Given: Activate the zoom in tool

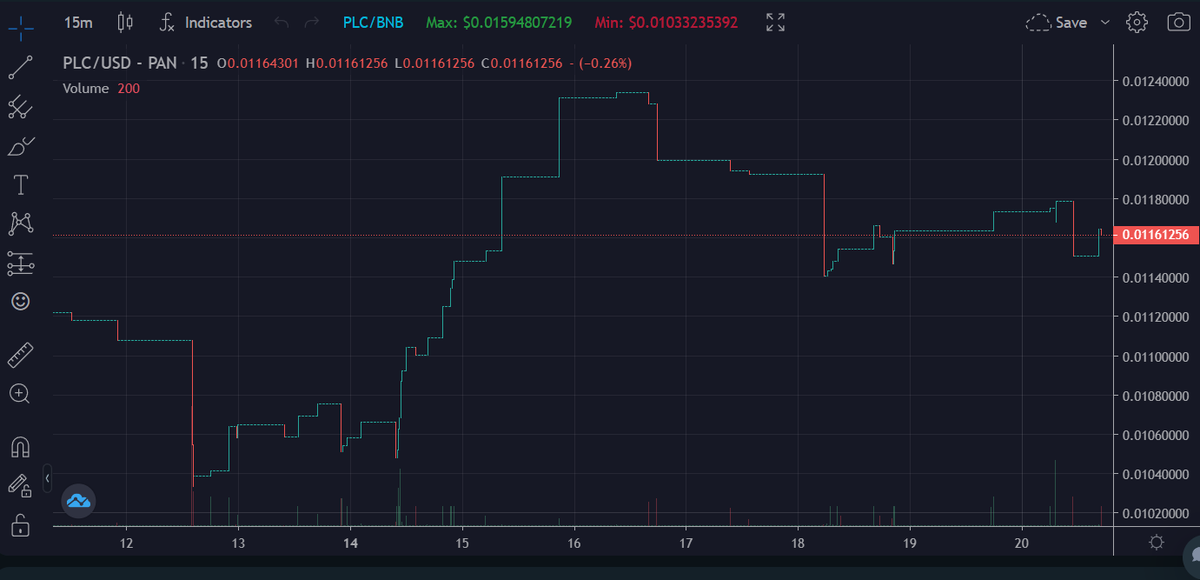Looking at the screenshot, I should coord(20,393).
